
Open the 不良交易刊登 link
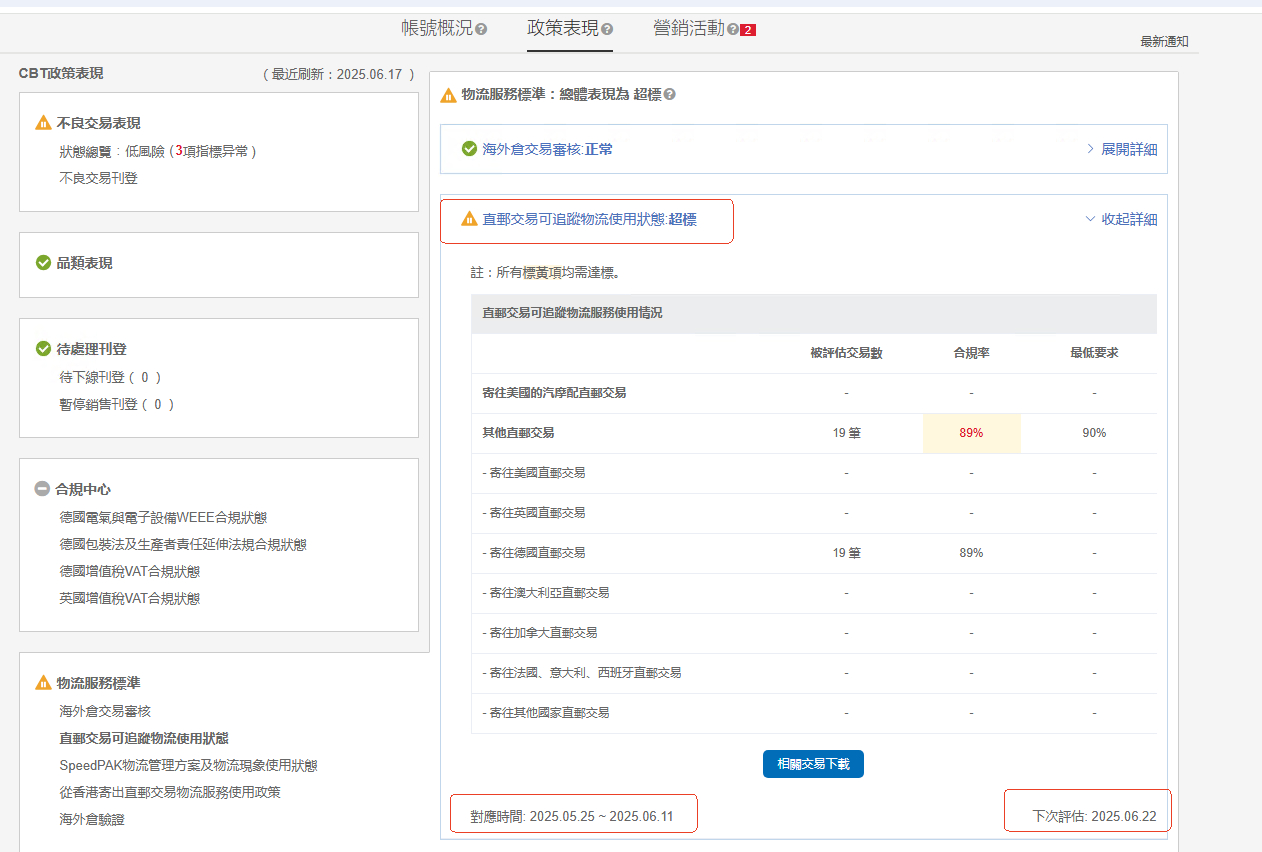click(x=99, y=178)
